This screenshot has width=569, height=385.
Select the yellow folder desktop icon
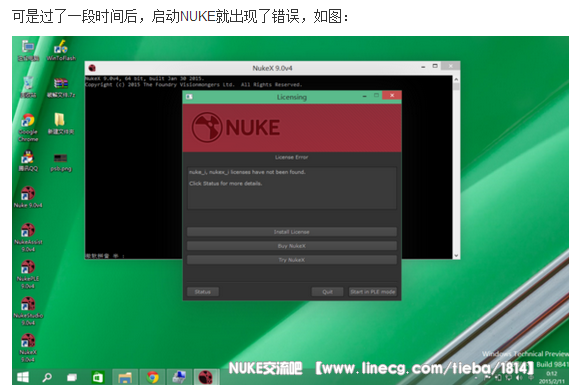(60, 124)
